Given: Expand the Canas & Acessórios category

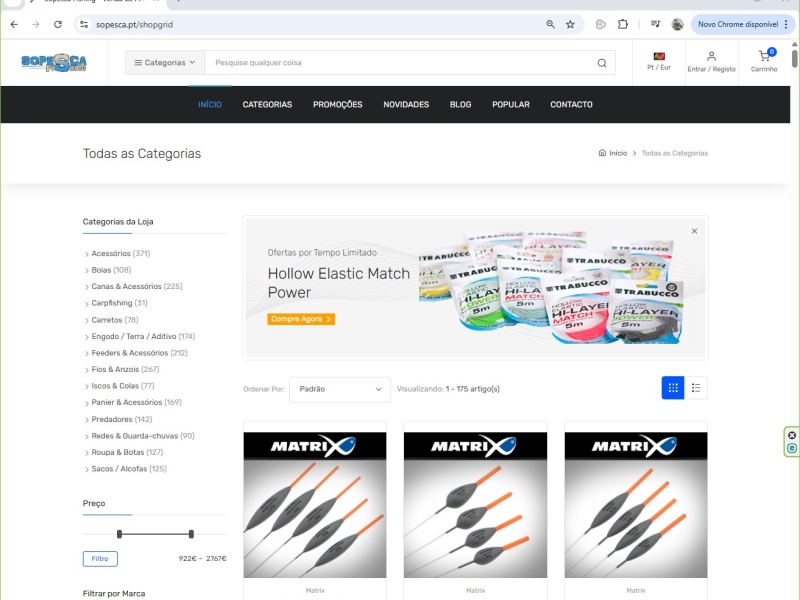Looking at the screenshot, I should (87, 287).
